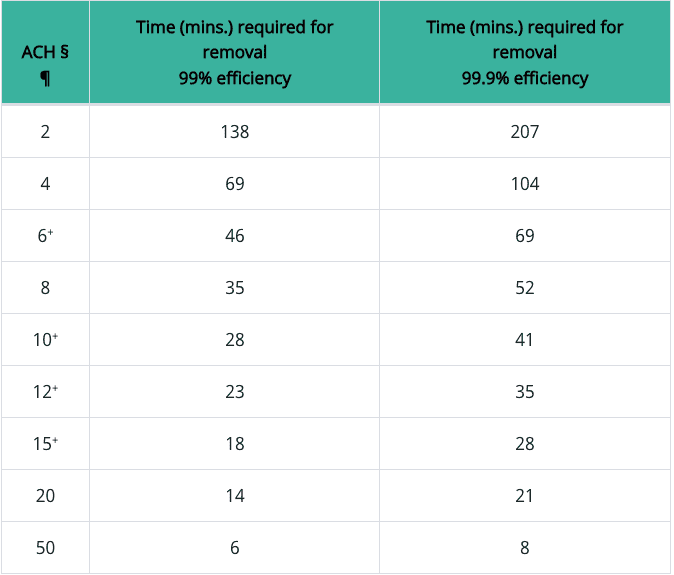Screen dimensions: 674x575
Task: Click the 23 minutes cell
Action: [234, 392]
